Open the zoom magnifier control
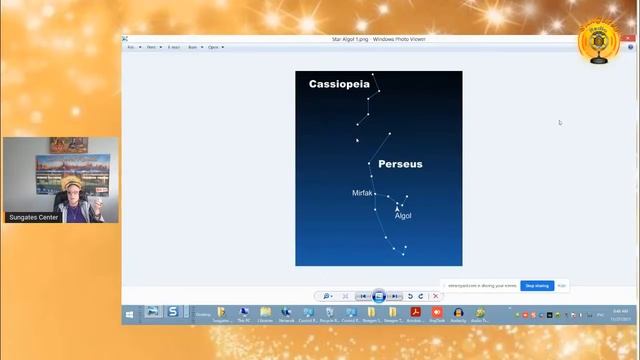 pyautogui.click(x=328, y=296)
